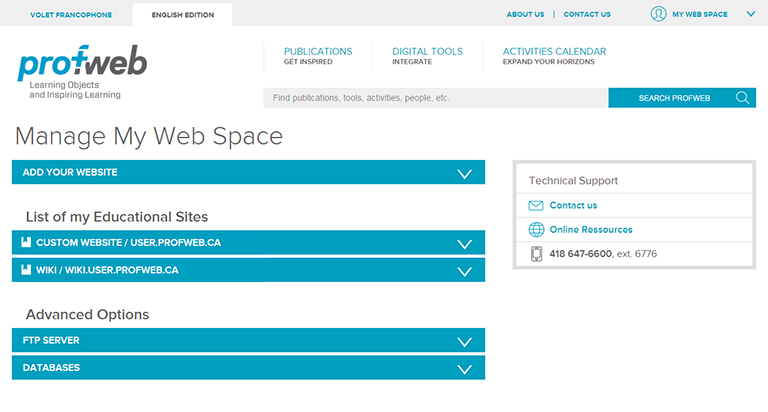Click the phone icon in Technical Support
Viewport: 768px width, 412px height.
pyautogui.click(x=536, y=254)
